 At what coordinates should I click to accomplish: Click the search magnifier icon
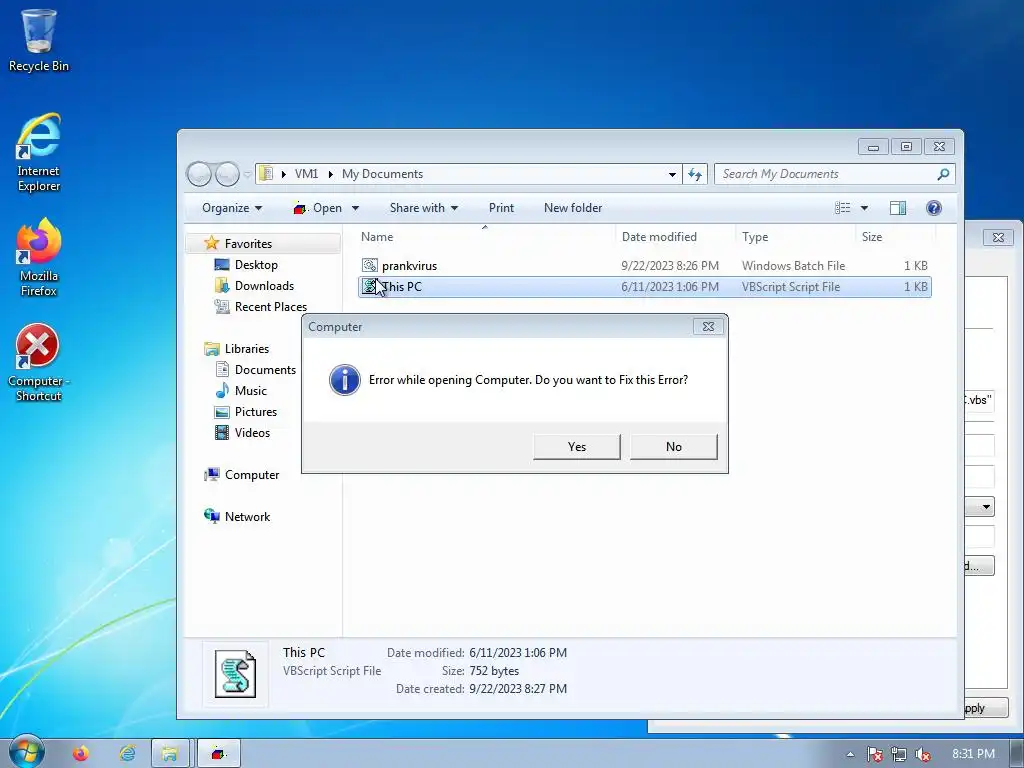point(942,174)
